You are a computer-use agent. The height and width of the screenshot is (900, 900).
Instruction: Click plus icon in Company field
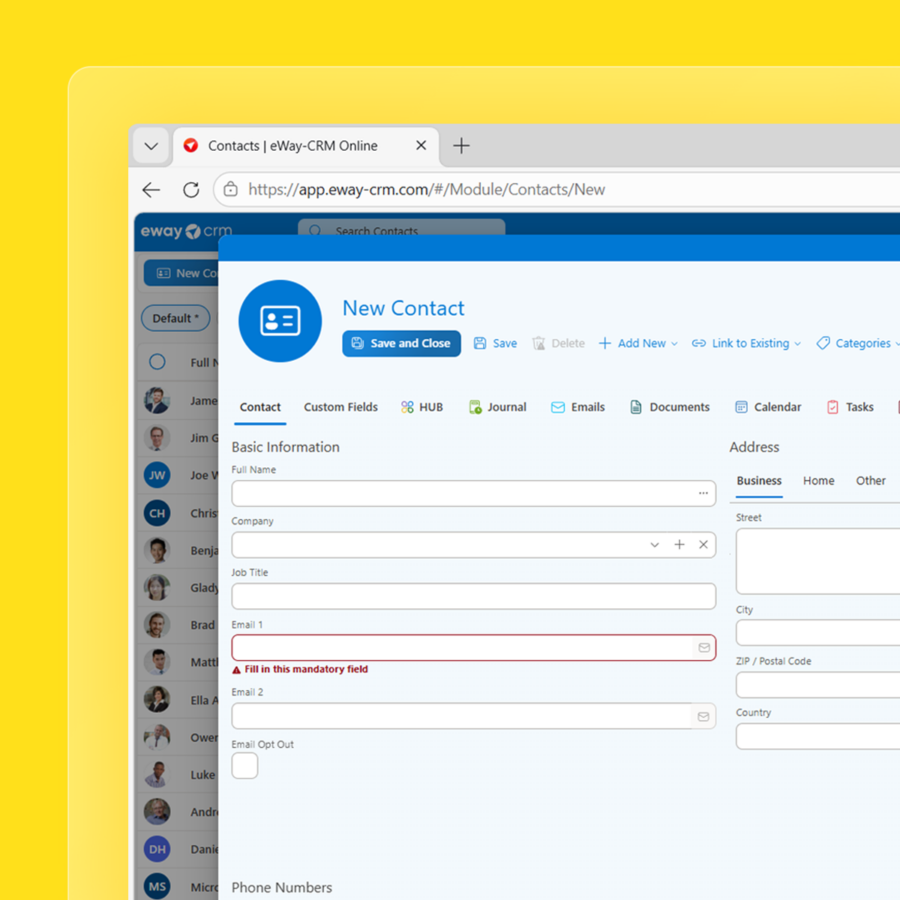click(679, 545)
